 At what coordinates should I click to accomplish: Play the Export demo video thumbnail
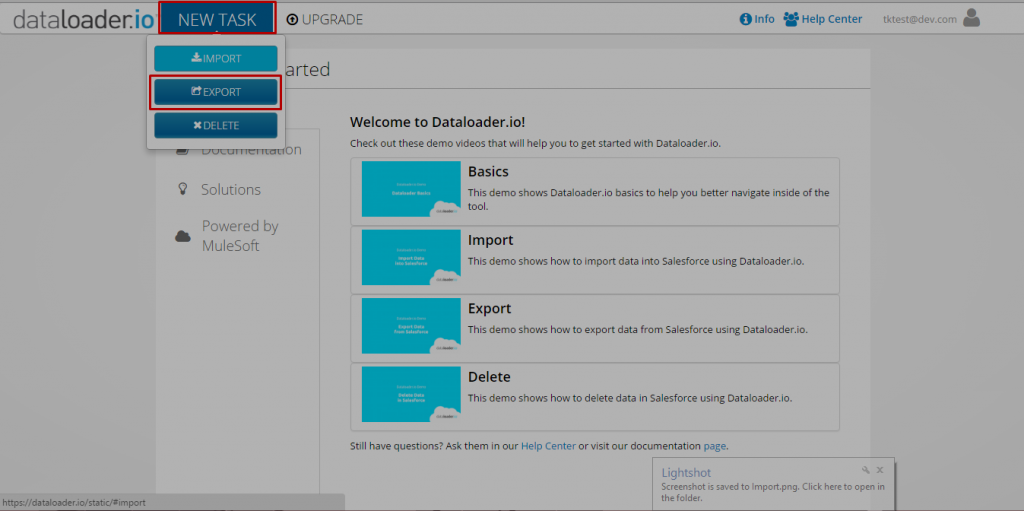(411, 326)
